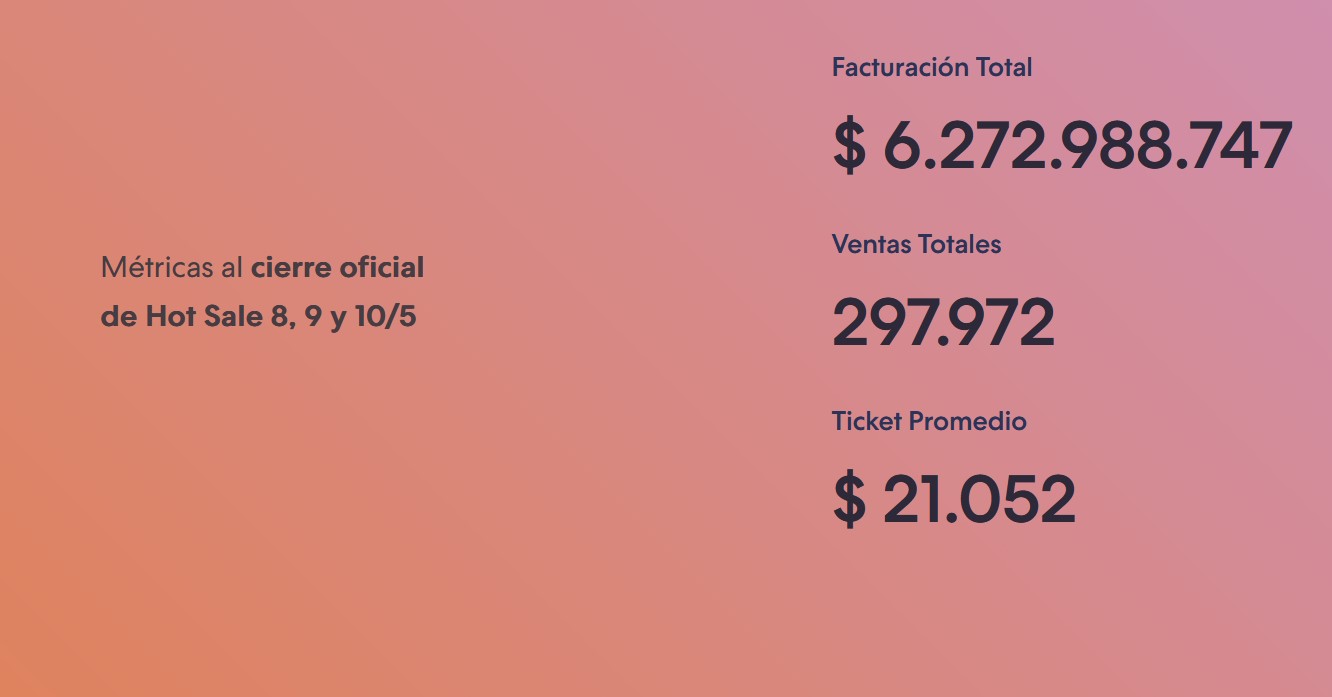1332x697 pixels.
Task: Click the Facturación Total label
Action: tap(931, 68)
